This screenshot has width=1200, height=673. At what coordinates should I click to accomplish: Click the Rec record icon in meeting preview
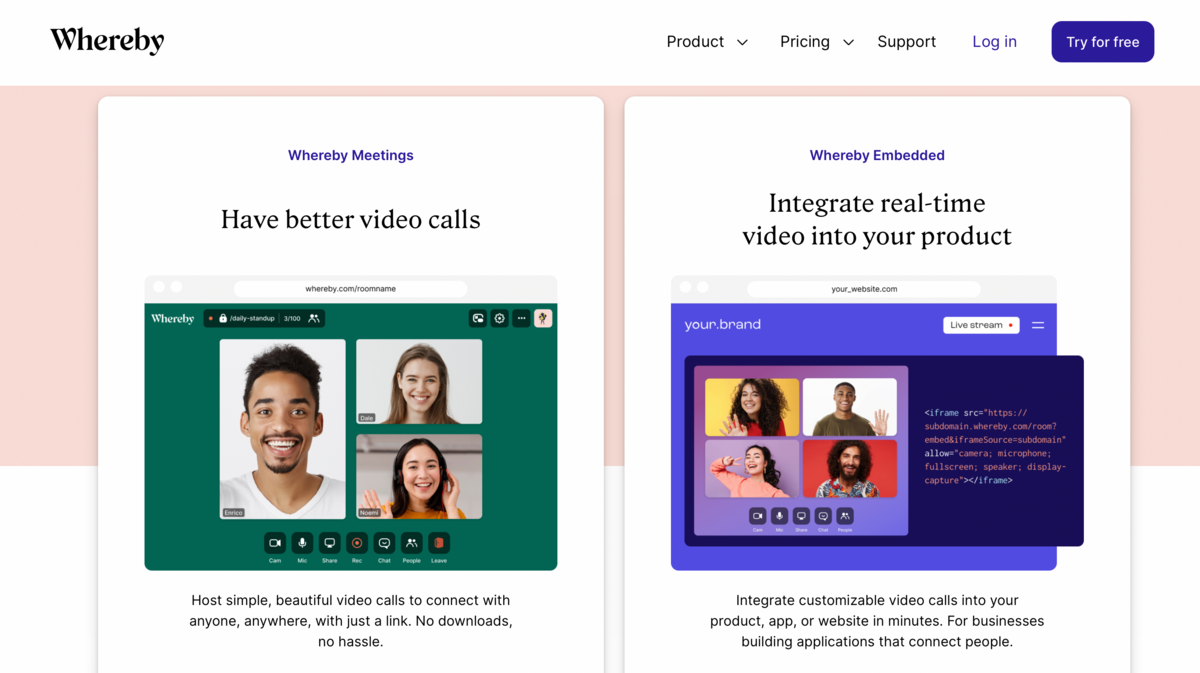click(x=357, y=543)
